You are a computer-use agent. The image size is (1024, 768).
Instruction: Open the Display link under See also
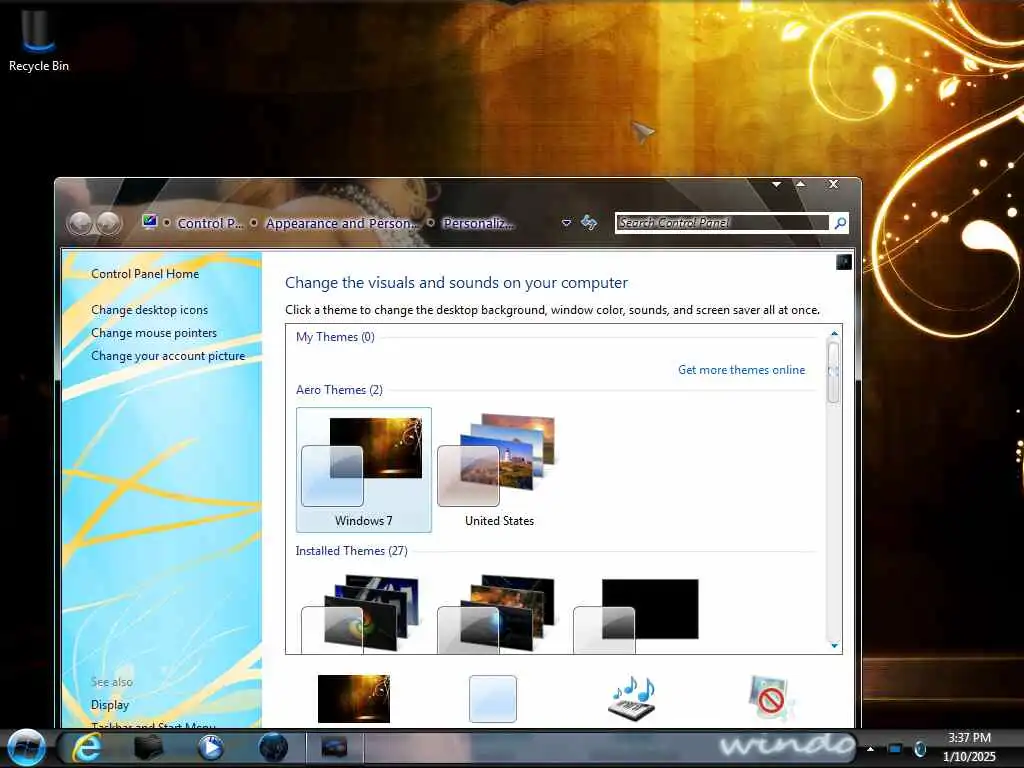(x=110, y=705)
